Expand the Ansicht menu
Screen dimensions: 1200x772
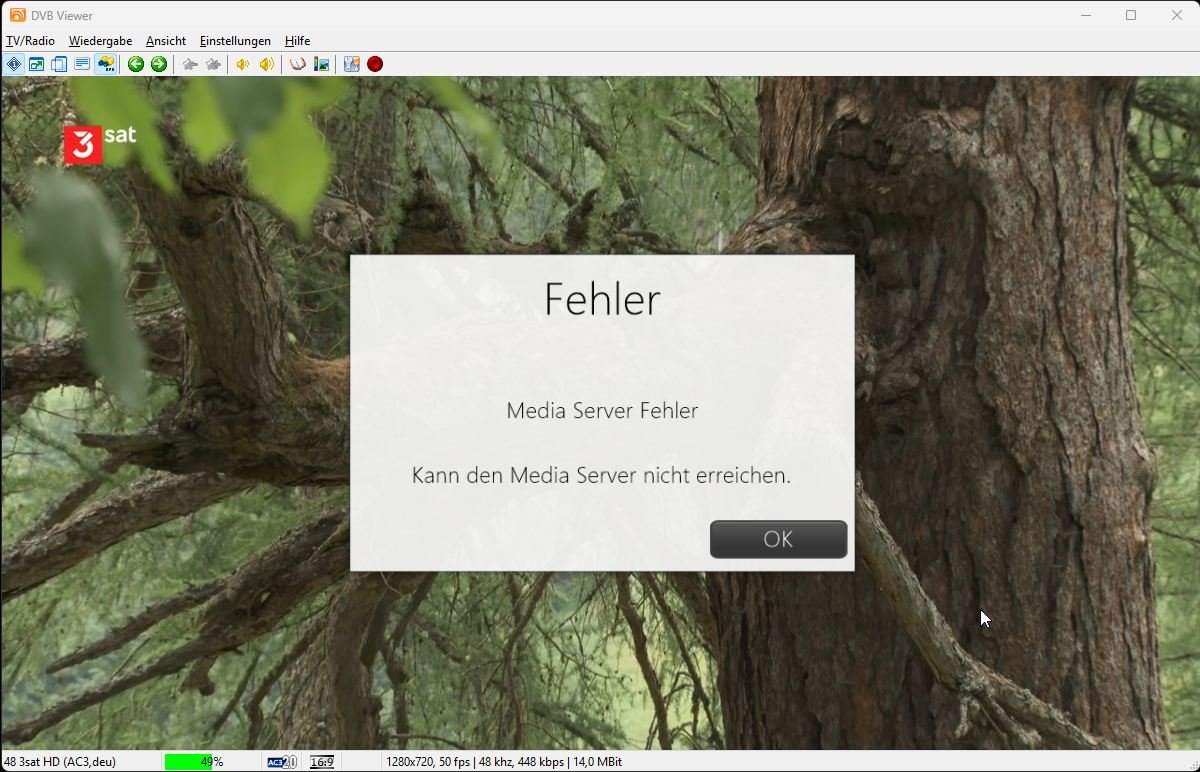[166, 41]
